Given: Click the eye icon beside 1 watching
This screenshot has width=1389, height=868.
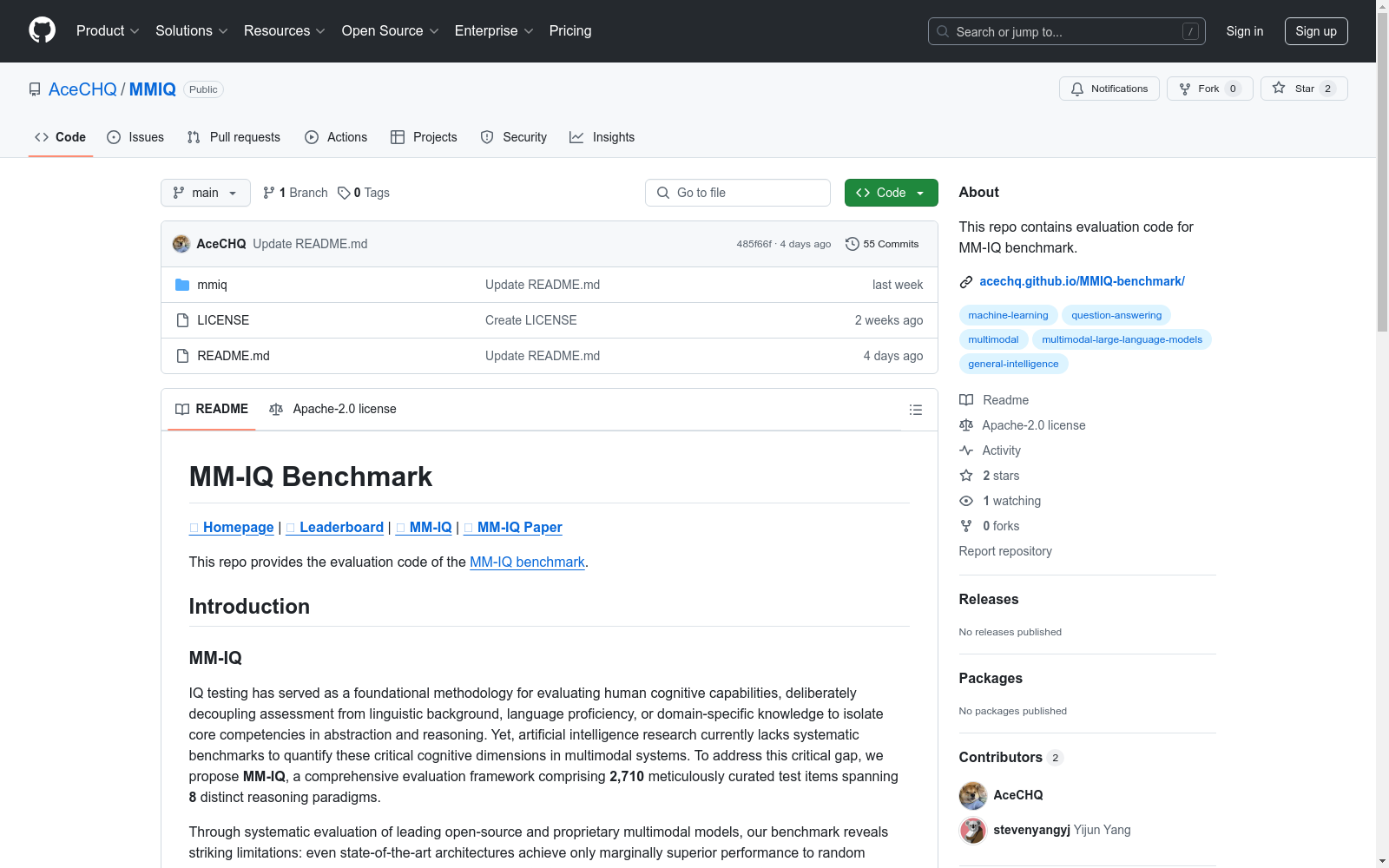Looking at the screenshot, I should tap(966, 501).
